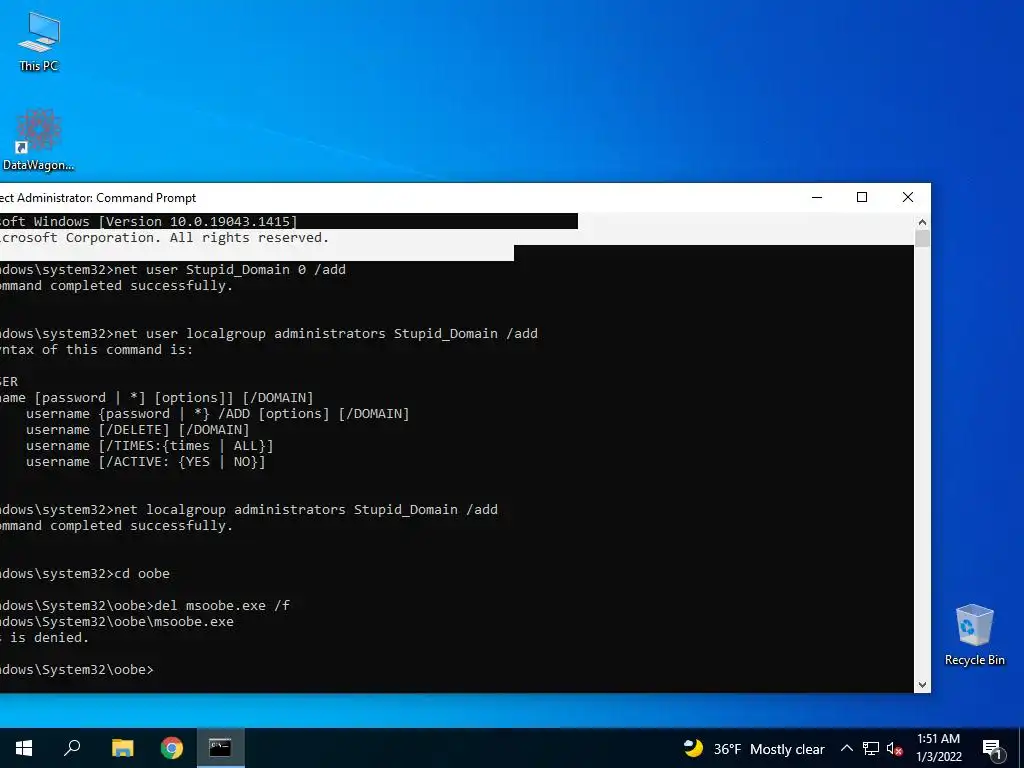Image resolution: width=1024 pixels, height=768 pixels.
Task: Close the Command Prompt window
Action: click(x=908, y=197)
